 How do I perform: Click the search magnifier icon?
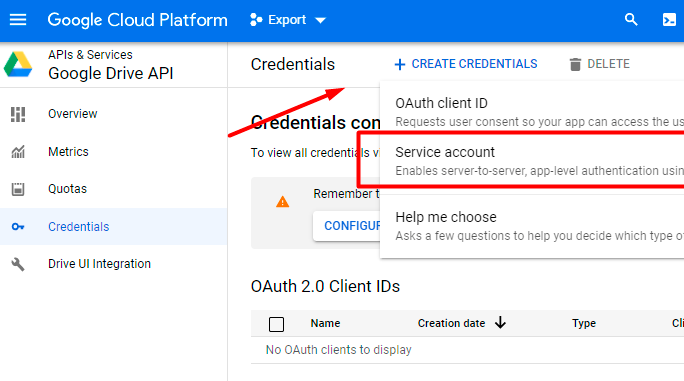point(631,20)
